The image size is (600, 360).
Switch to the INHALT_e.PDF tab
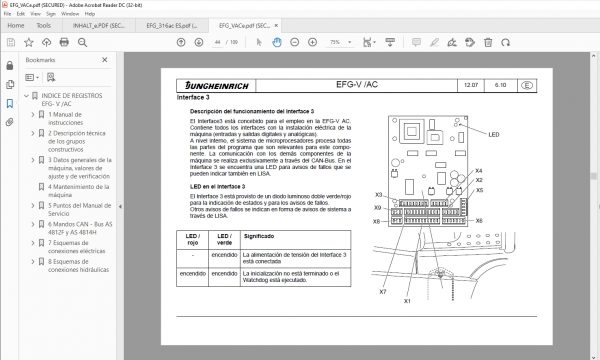click(x=98, y=26)
